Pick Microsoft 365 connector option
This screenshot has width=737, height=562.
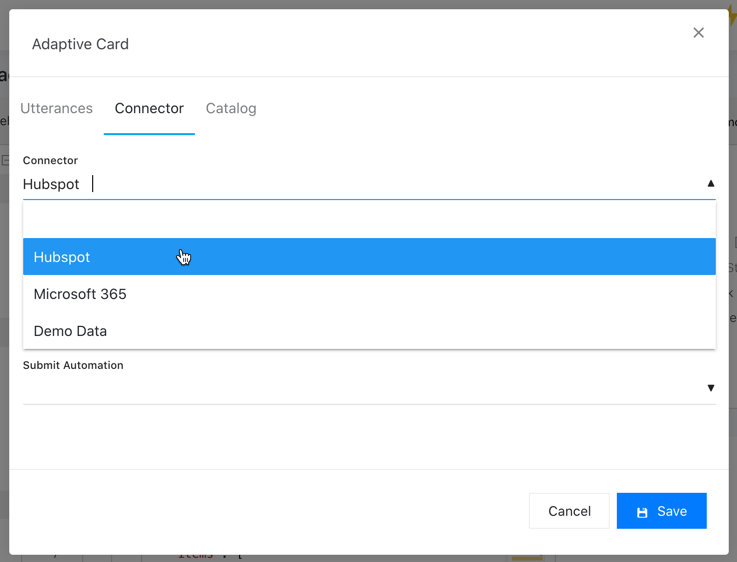369,294
